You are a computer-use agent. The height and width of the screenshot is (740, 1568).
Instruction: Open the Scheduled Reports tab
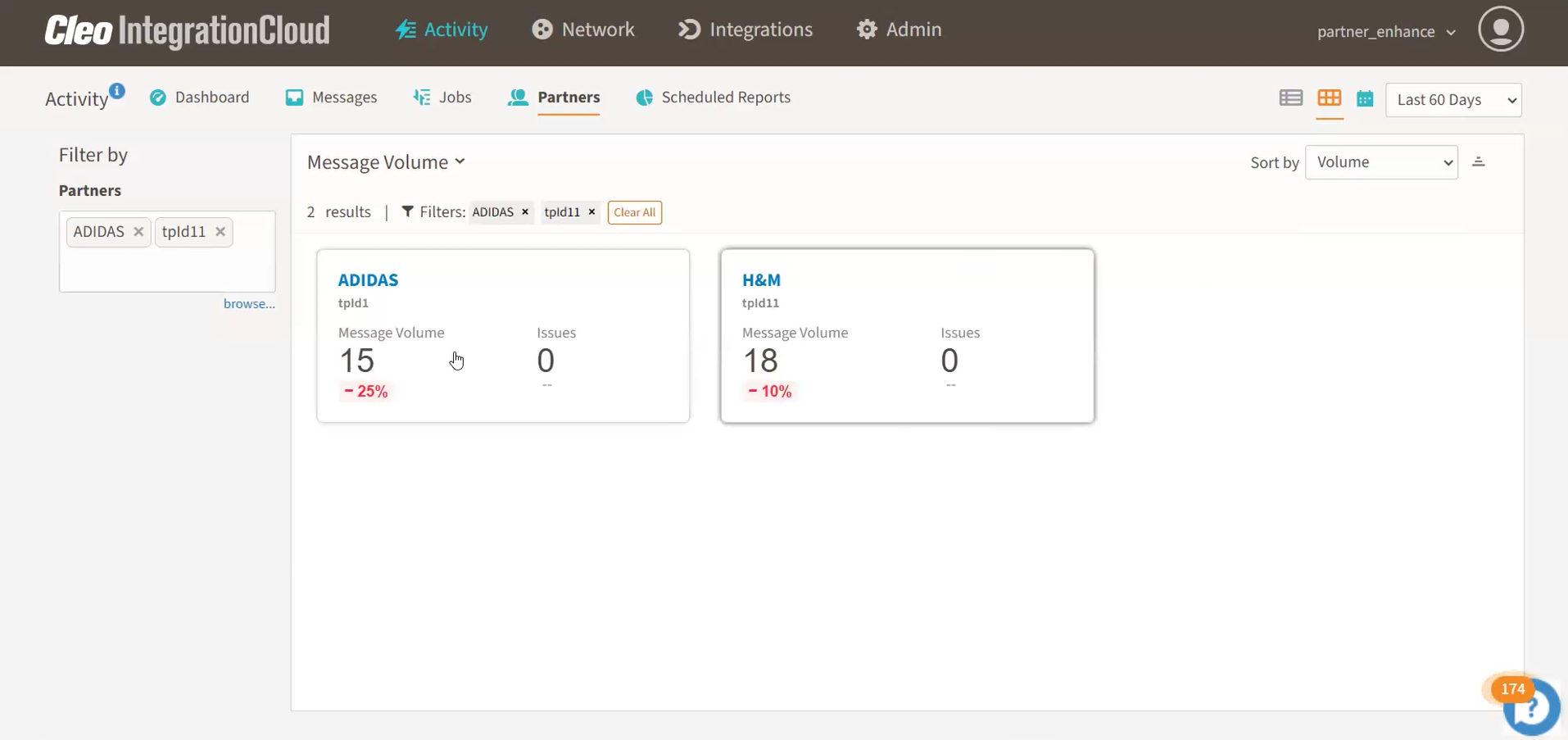713,98
